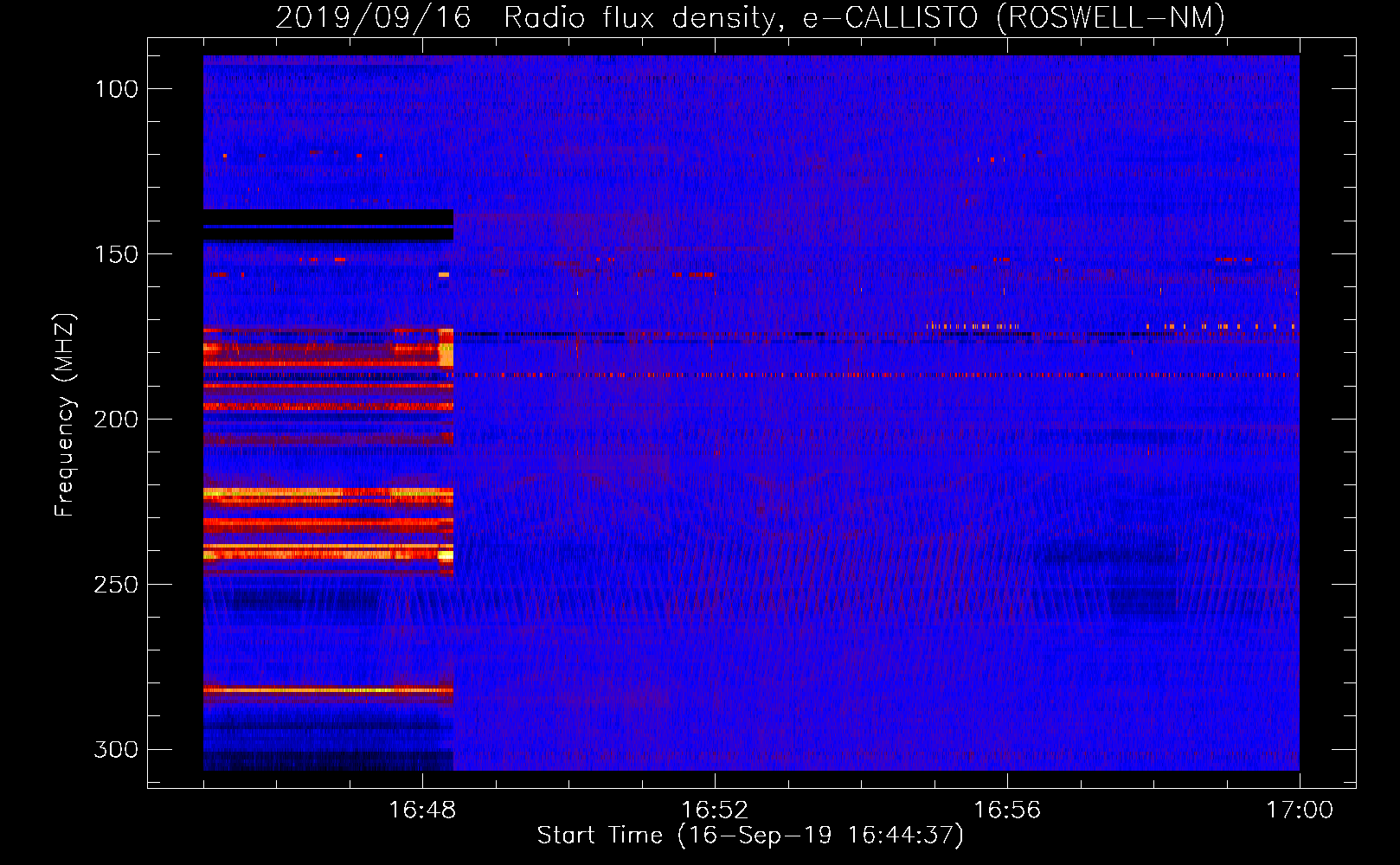The height and width of the screenshot is (865, 1400).
Task: Click the 16:56 time tick label
Action: 1007,811
